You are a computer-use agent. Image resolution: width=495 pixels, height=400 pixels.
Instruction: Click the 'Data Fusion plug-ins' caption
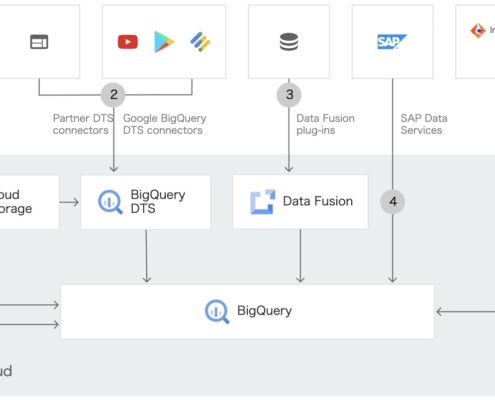325,124
